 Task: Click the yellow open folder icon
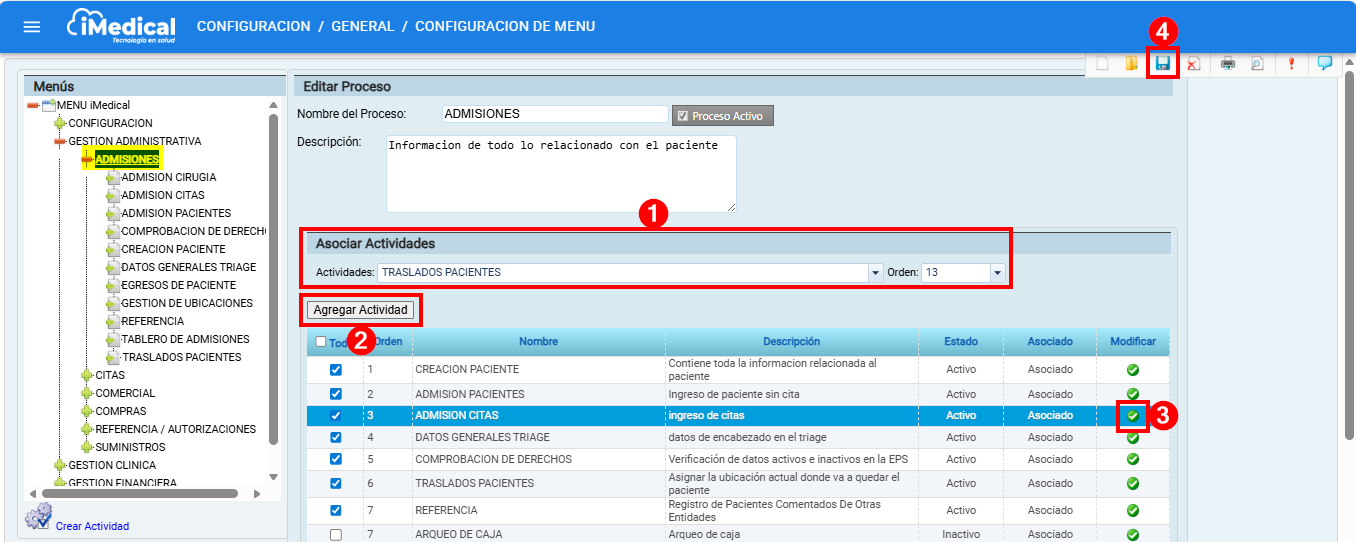1132,64
